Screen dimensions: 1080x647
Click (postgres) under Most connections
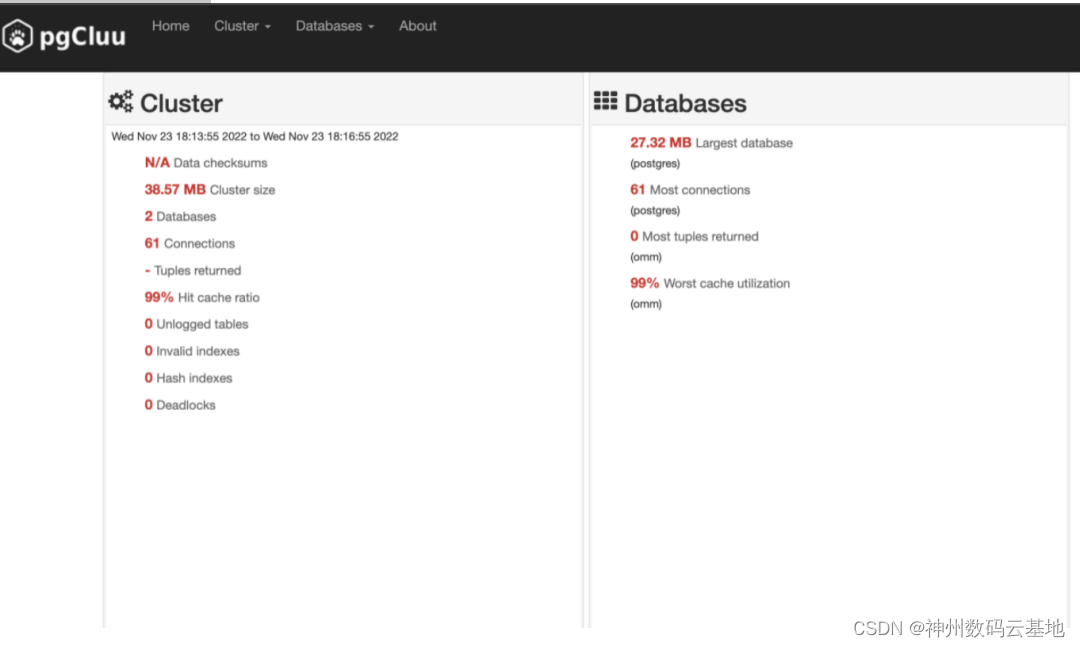pyautogui.click(x=655, y=210)
